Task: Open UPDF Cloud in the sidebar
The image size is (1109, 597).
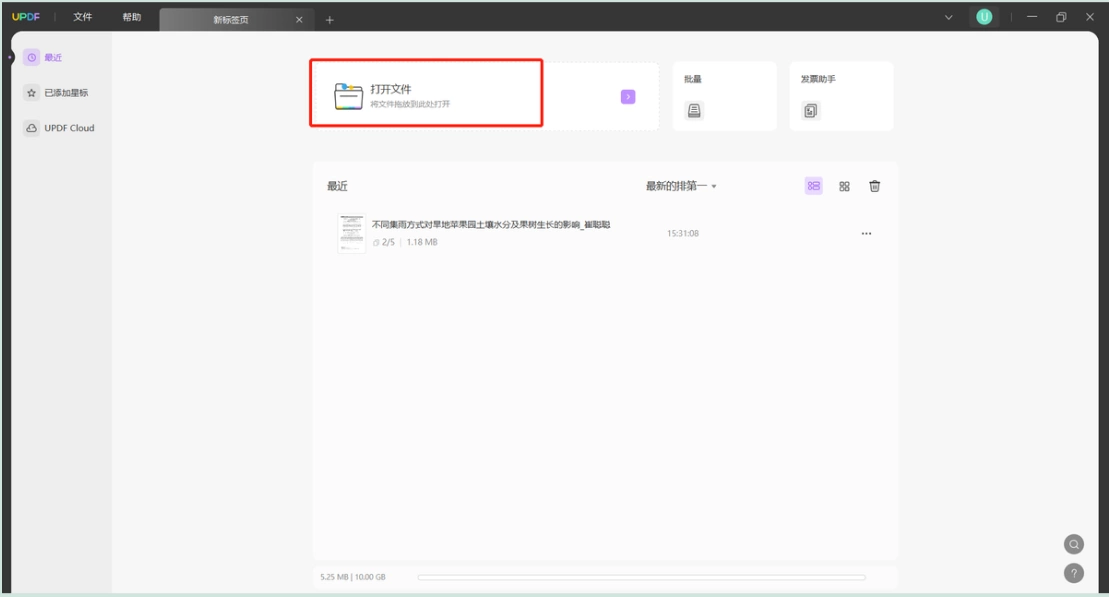Action: (59, 128)
